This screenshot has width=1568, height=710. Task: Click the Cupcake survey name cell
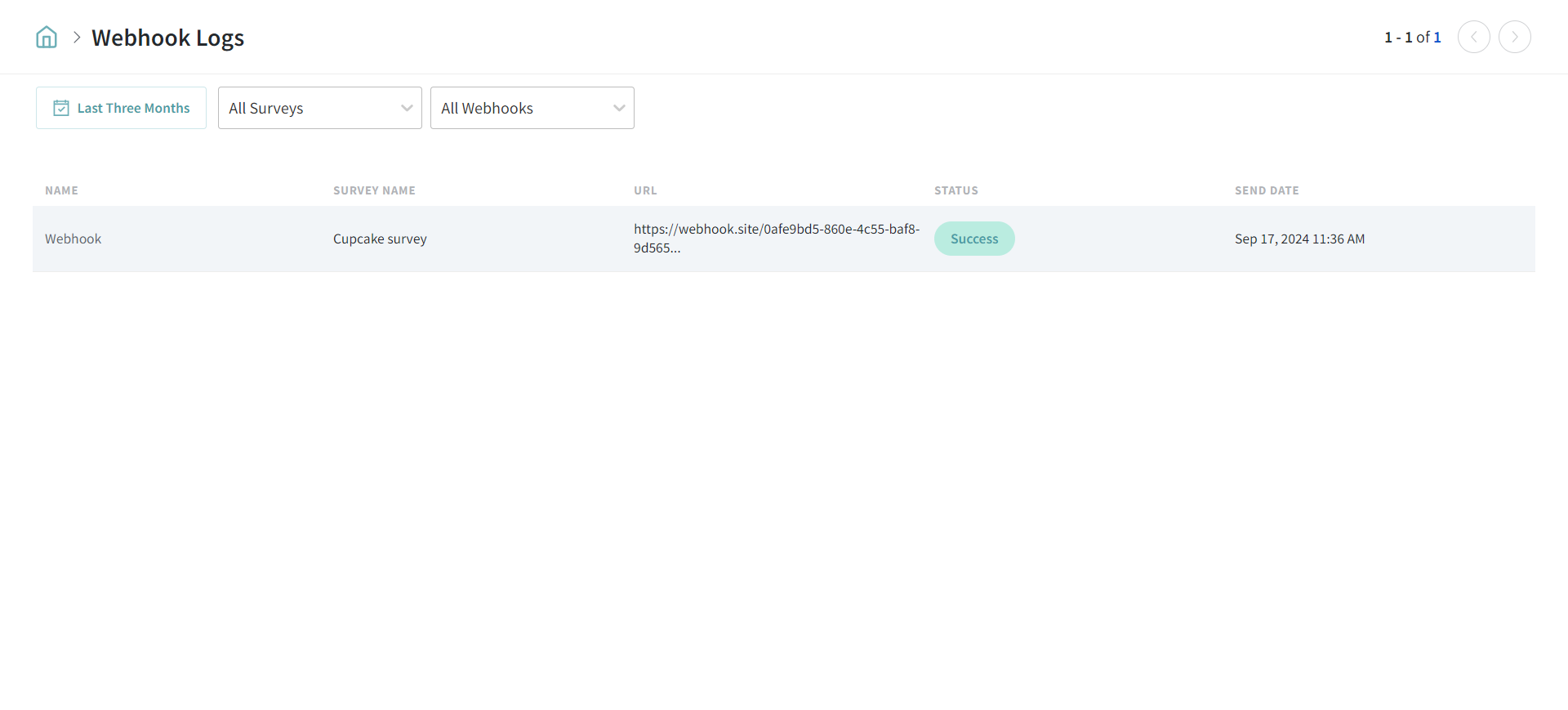(380, 239)
